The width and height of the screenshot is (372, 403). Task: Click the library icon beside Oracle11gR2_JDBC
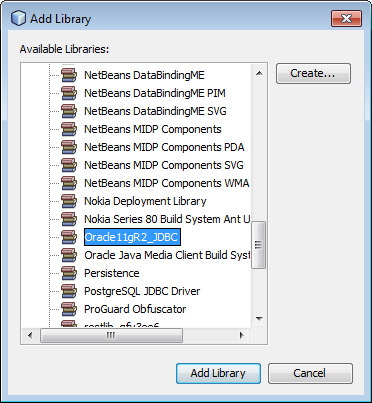point(69,237)
